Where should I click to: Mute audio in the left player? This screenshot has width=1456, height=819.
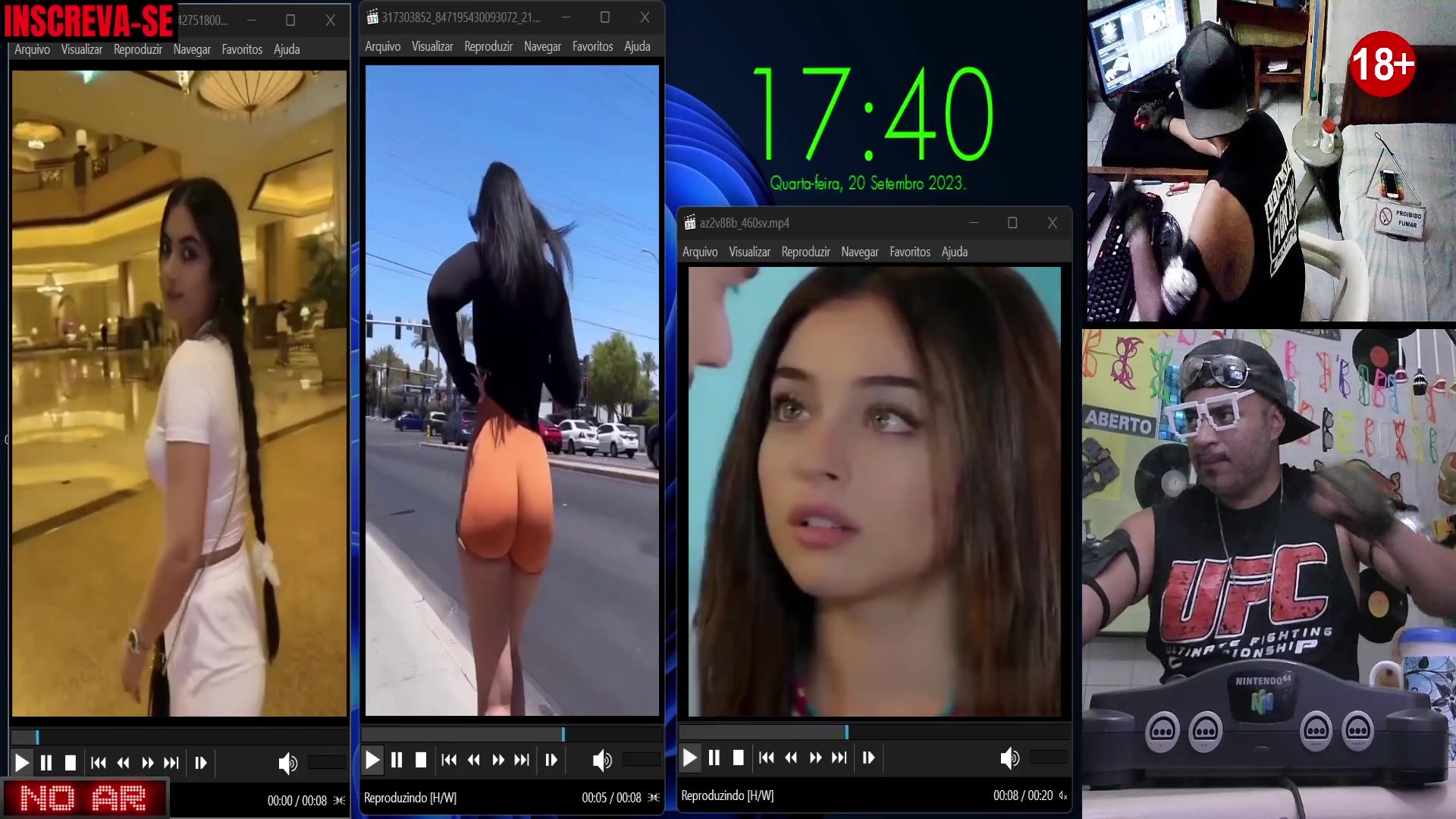(287, 763)
